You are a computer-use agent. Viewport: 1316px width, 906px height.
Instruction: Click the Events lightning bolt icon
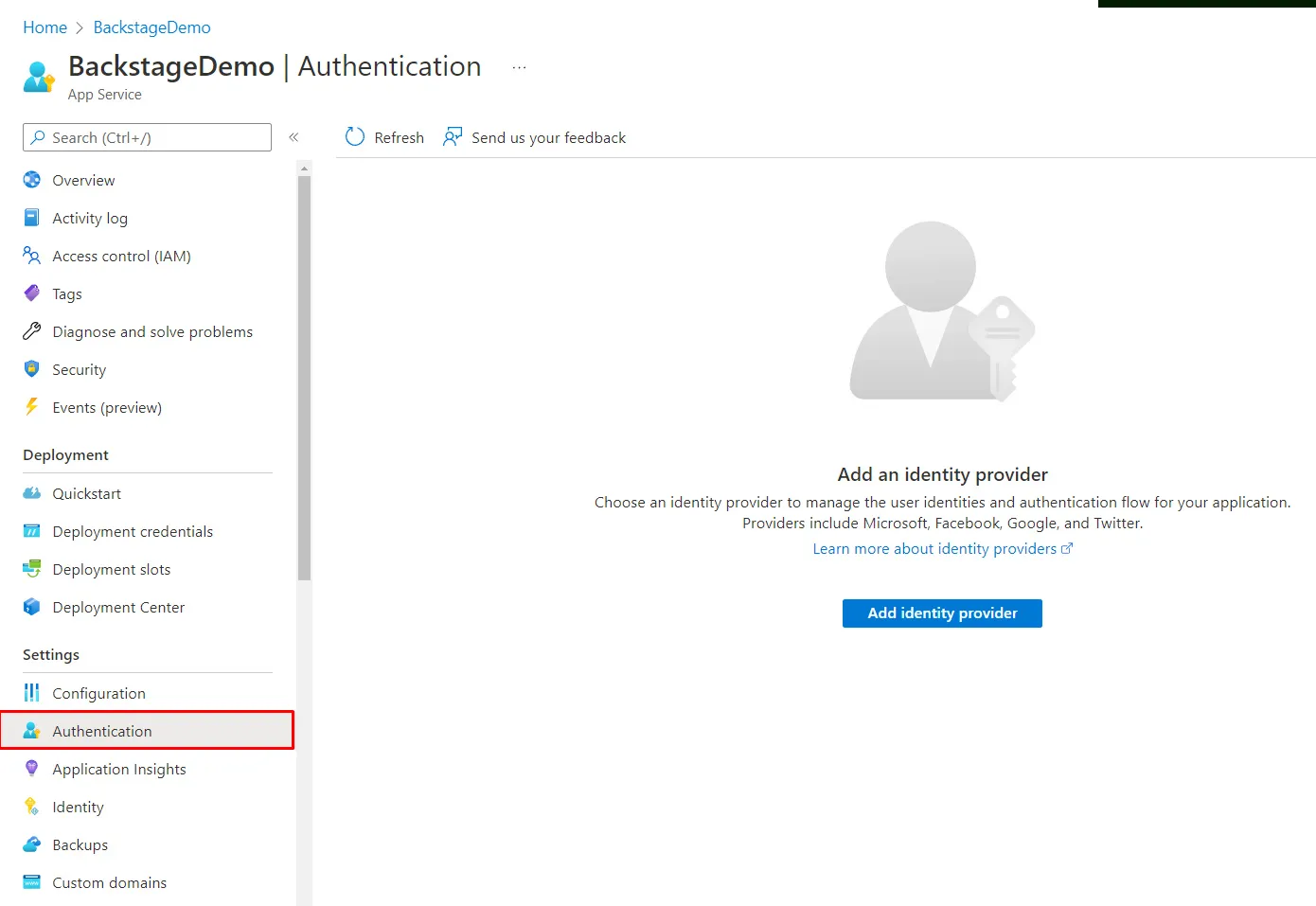(32, 407)
